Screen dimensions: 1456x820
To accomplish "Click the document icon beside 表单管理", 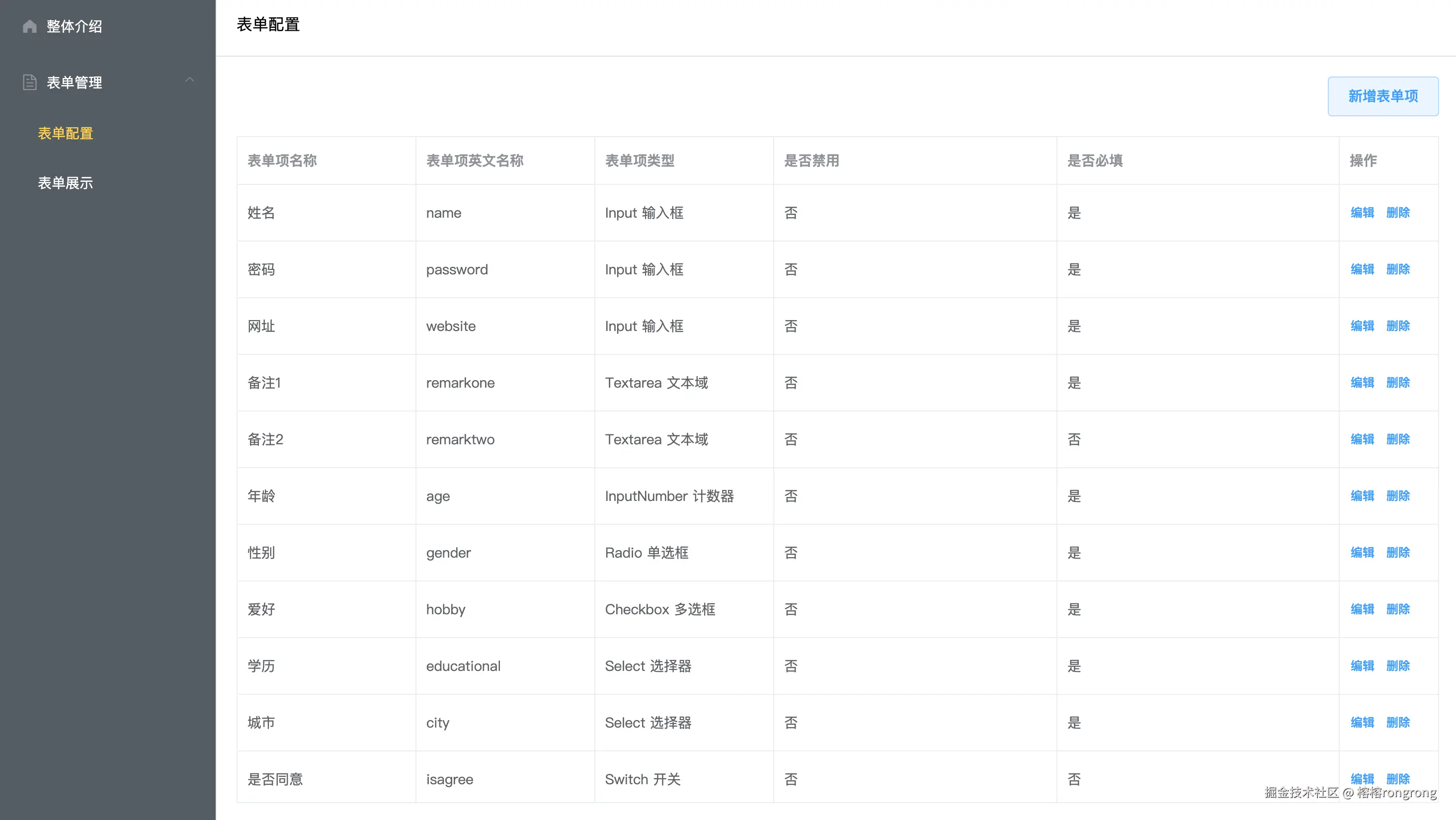I will 30,82.
